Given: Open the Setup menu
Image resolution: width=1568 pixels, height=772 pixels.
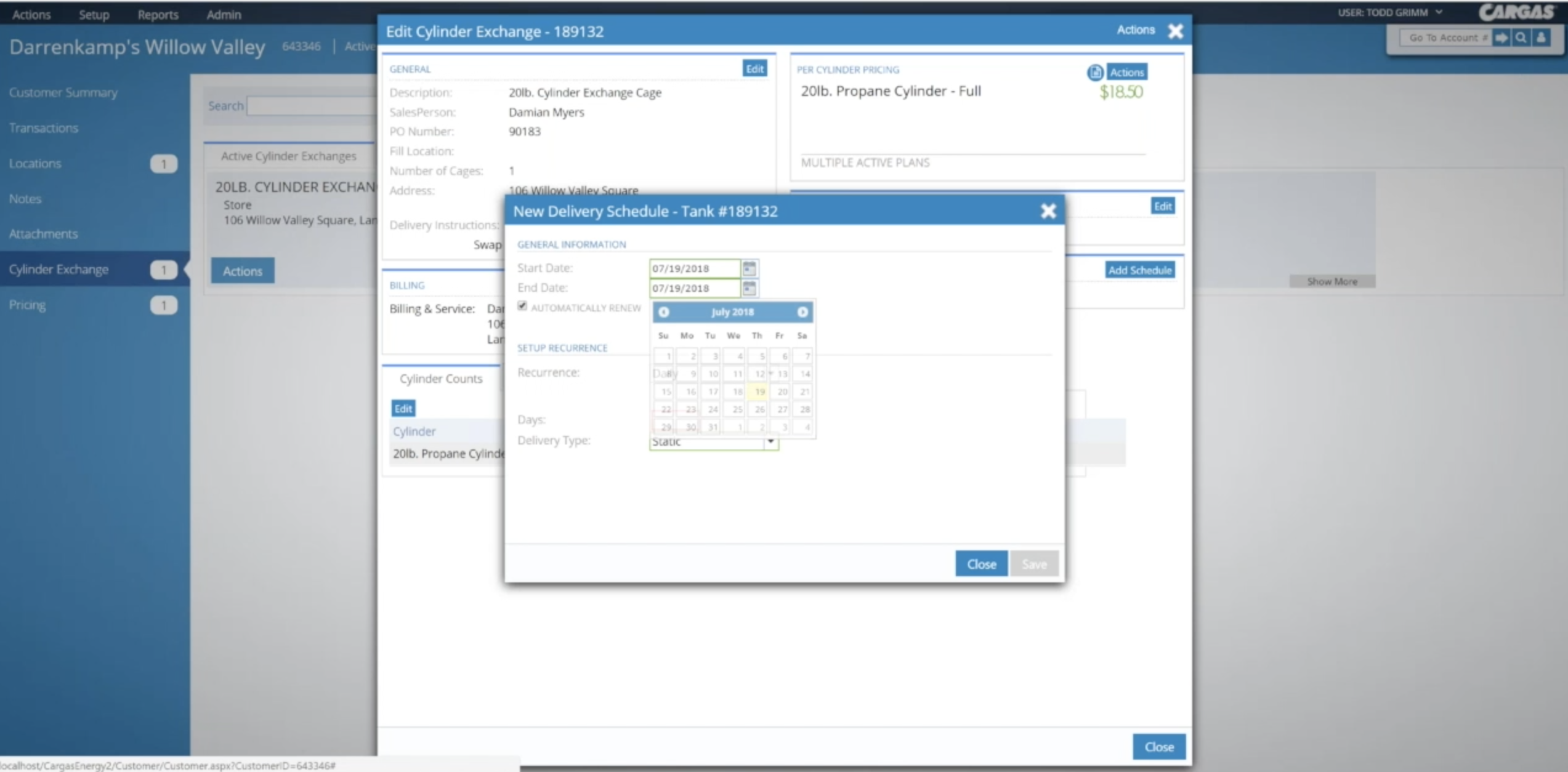Looking at the screenshot, I should (94, 15).
